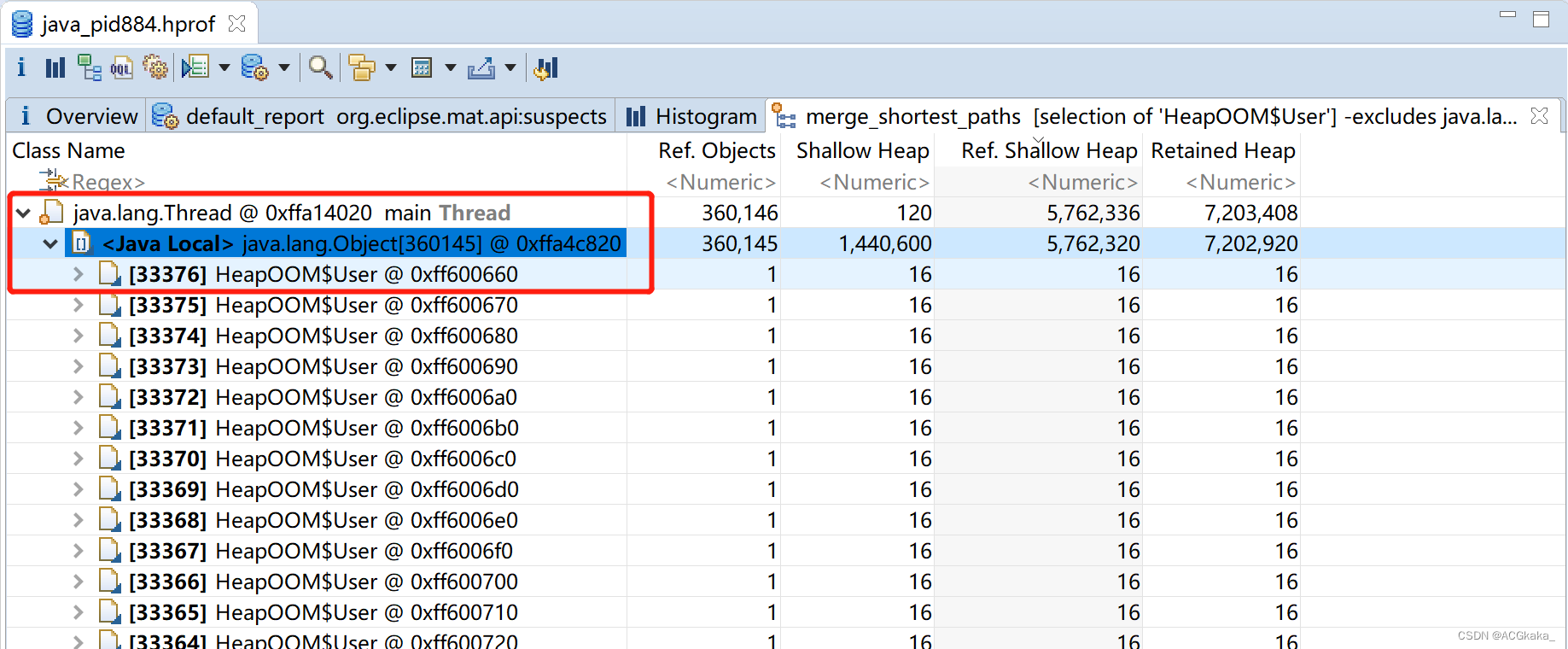Open dropdown next to Run Expert System Test

pos(224,67)
